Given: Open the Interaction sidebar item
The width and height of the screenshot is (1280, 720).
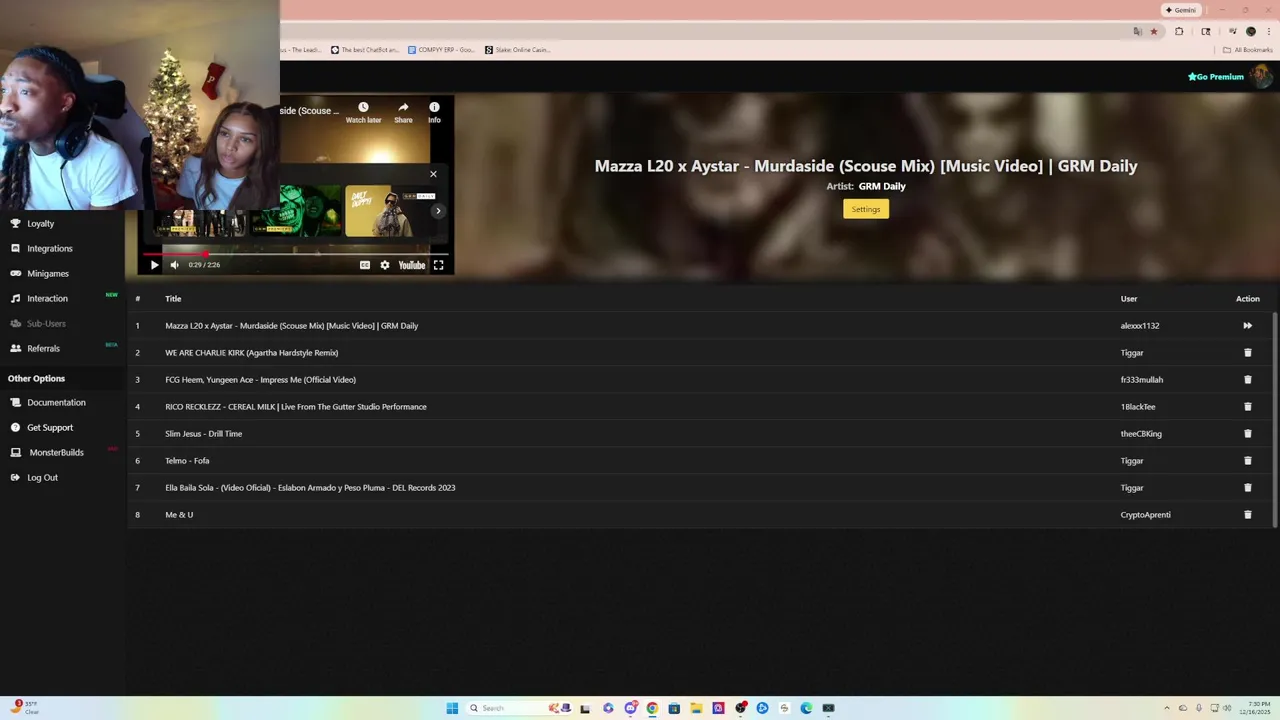Looking at the screenshot, I should click(47, 299).
